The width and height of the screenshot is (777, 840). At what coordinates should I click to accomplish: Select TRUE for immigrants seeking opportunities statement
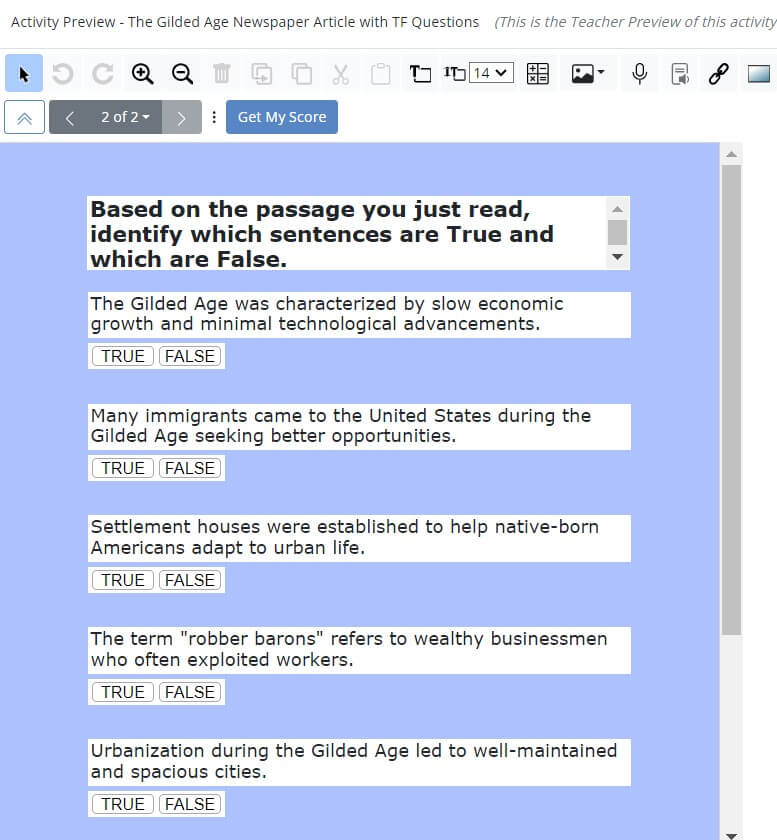click(123, 468)
